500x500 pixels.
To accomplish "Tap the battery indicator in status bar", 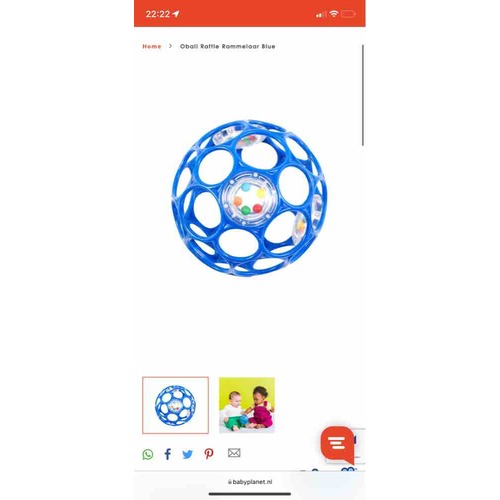I will pos(348,14).
